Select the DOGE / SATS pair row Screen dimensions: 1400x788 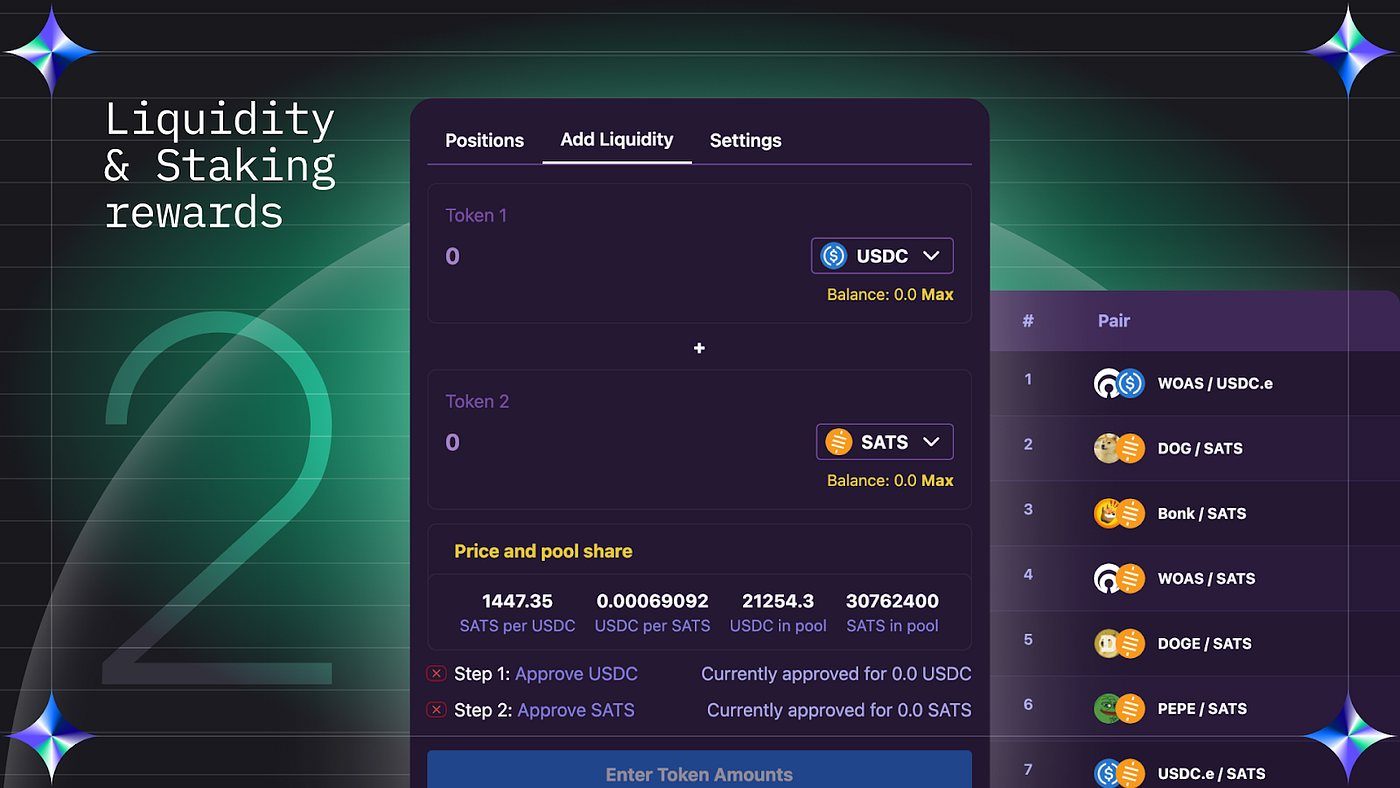(1195, 643)
